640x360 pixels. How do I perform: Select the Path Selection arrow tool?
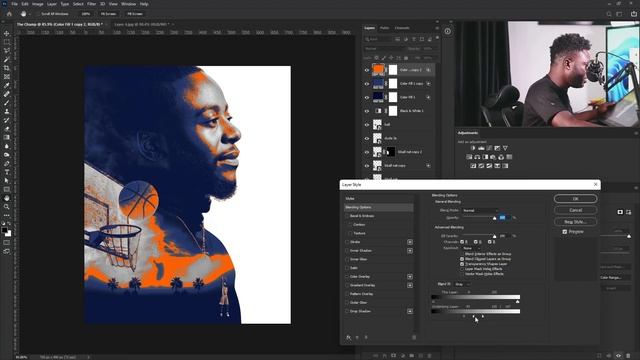click(x=7, y=180)
